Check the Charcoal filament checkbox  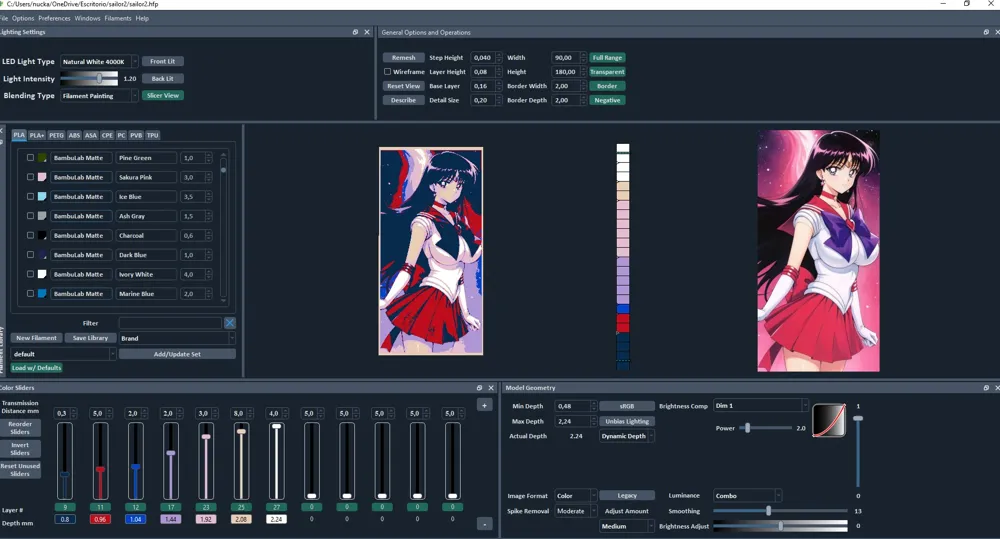click(30, 235)
